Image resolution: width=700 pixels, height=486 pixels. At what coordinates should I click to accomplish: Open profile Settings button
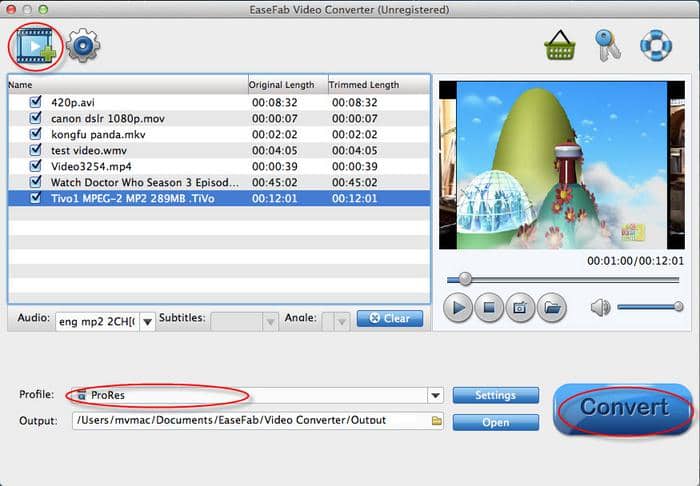click(x=496, y=395)
